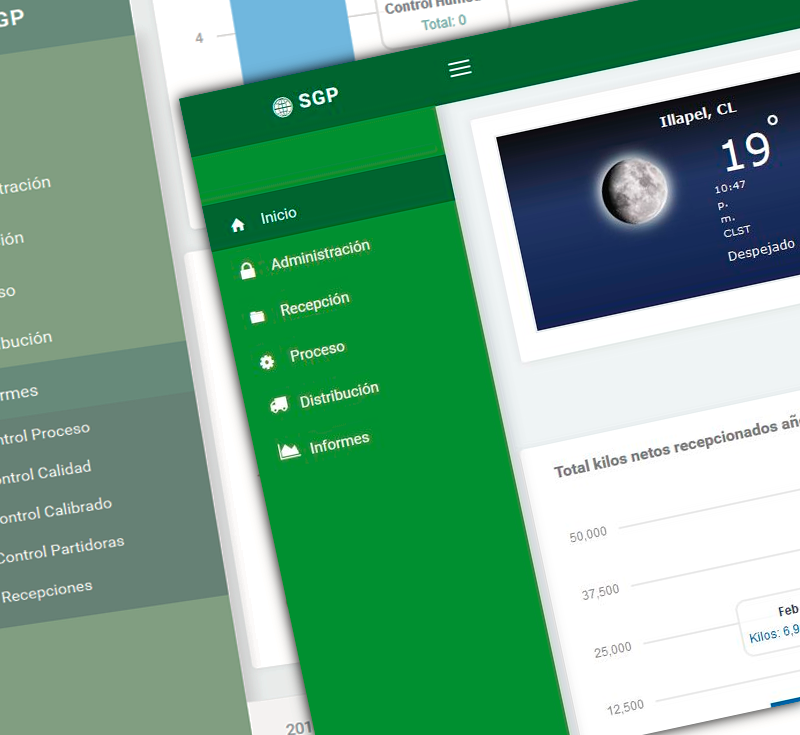800x735 pixels.
Task: Click the home icon beside Inicio
Action: 238,224
